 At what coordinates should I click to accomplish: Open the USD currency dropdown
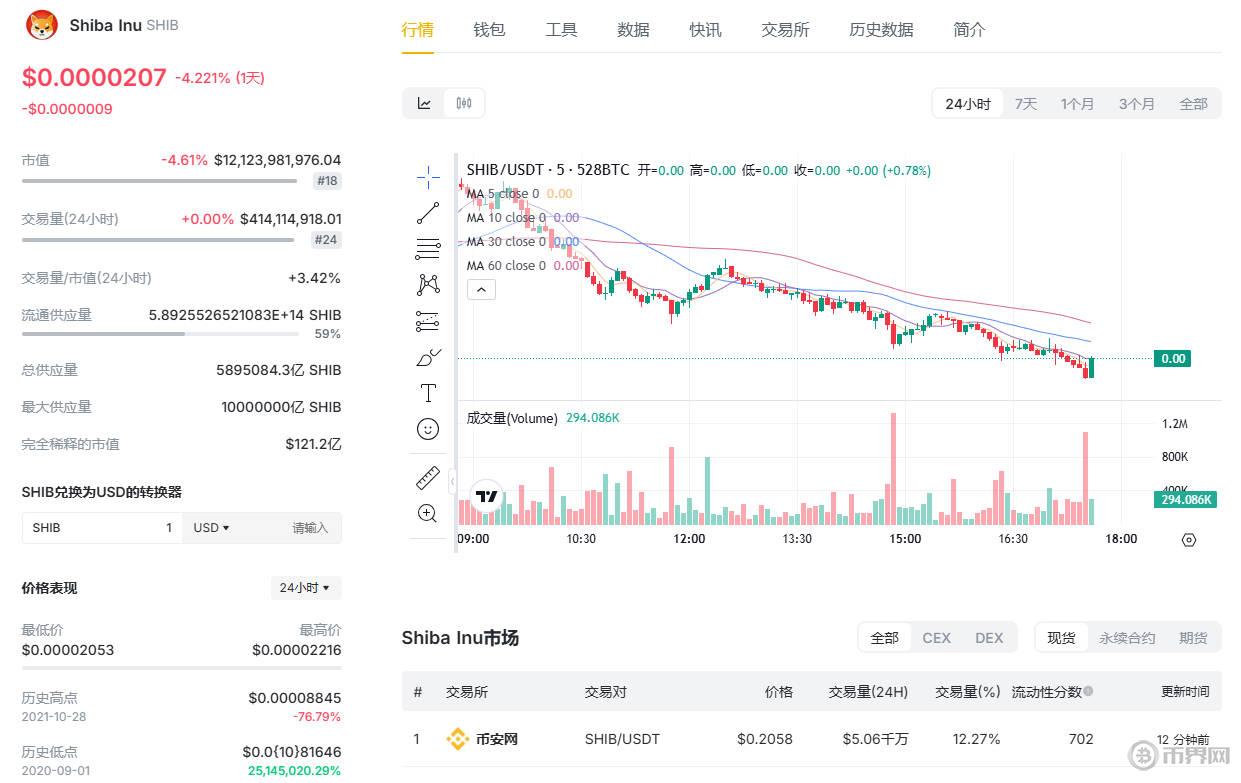212,528
